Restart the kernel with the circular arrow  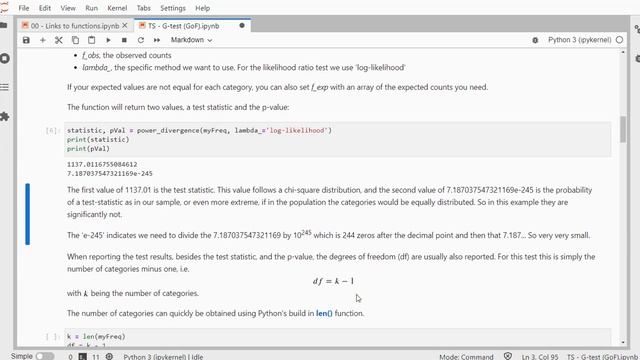pyautogui.click(x=141, y=40)
